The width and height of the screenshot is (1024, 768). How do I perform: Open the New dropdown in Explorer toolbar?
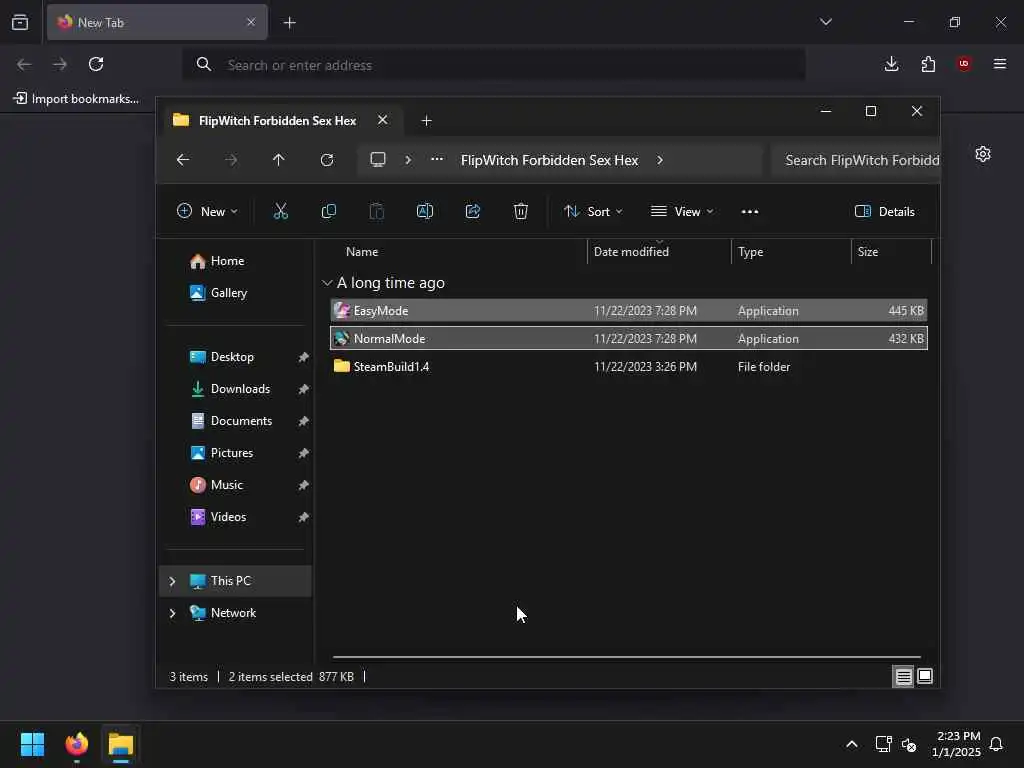pos(207,212)
